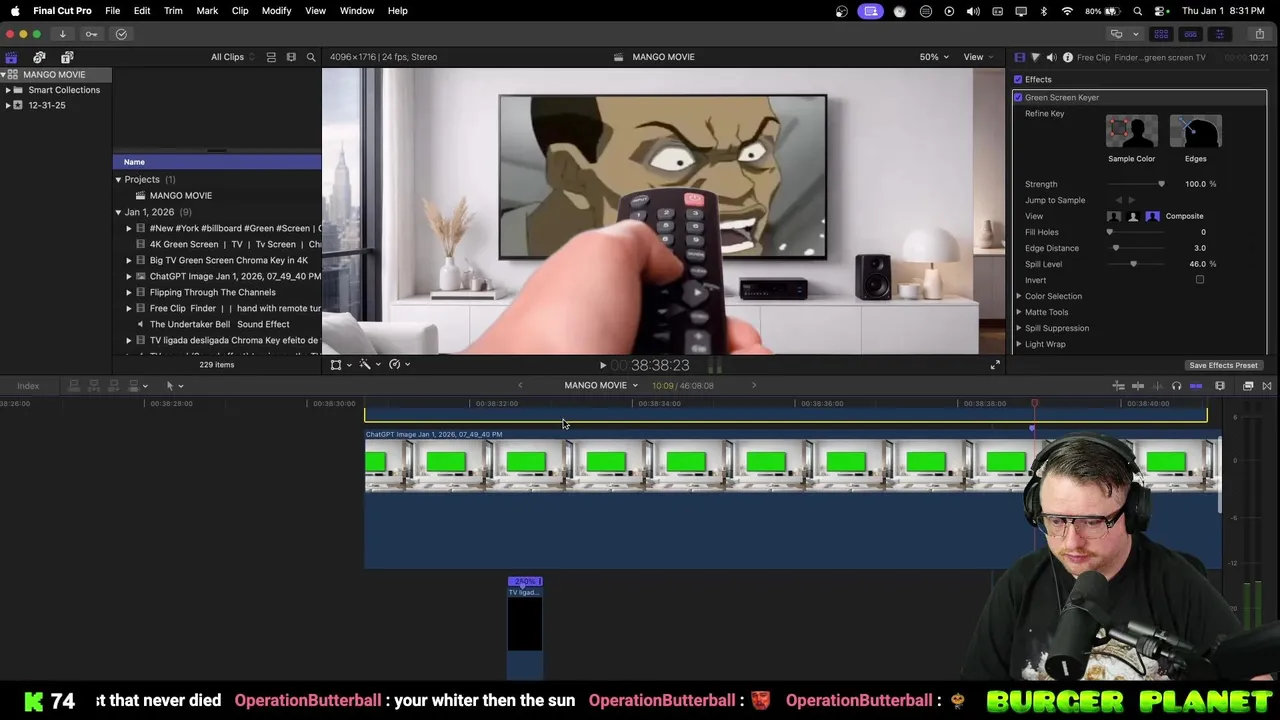Open the MANGO MOVIE timeline project popup
Viewport: 1280px width, 720px height.
tap(600, 386)
